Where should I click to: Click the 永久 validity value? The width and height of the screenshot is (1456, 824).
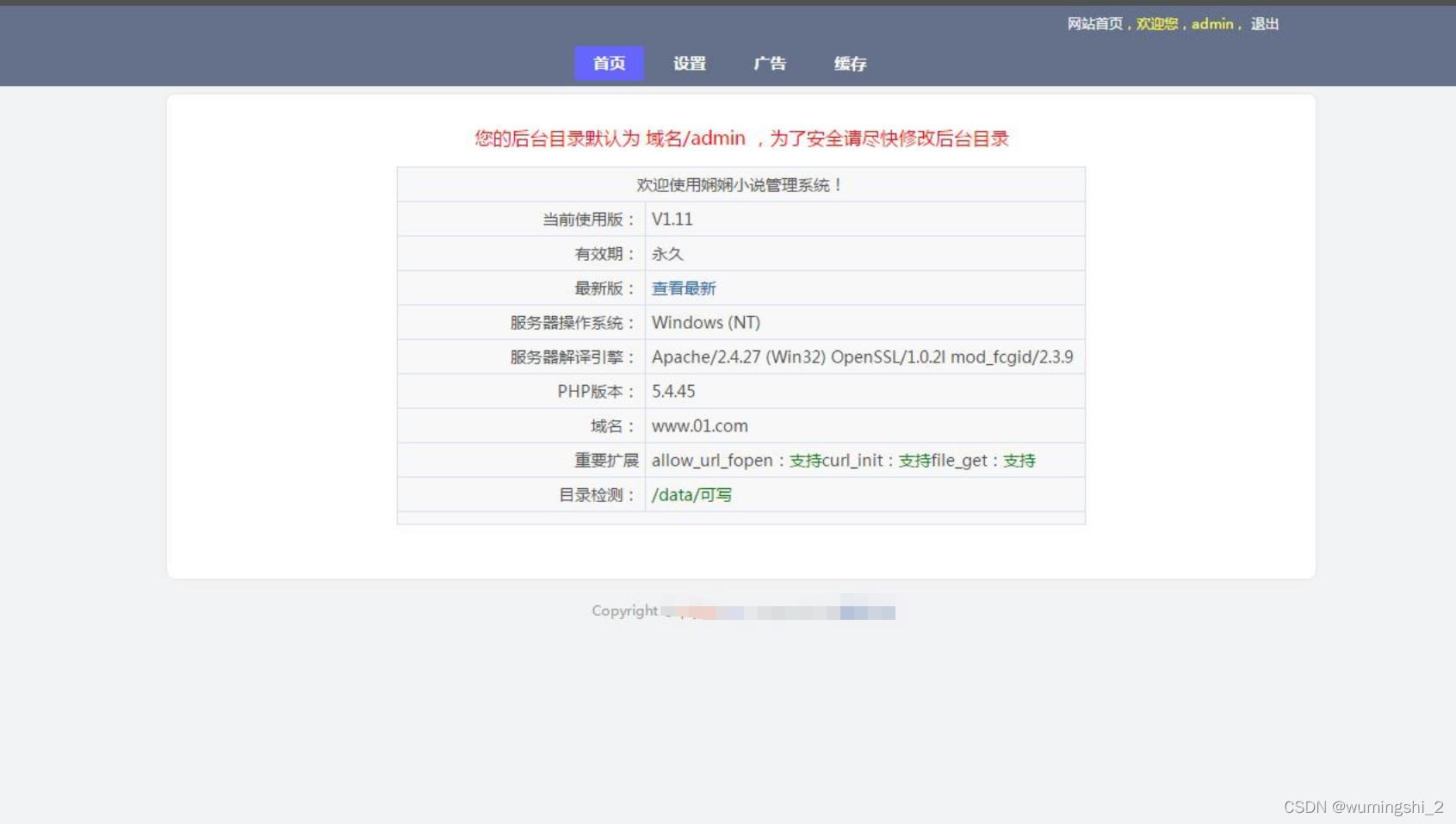pos(667,254)
